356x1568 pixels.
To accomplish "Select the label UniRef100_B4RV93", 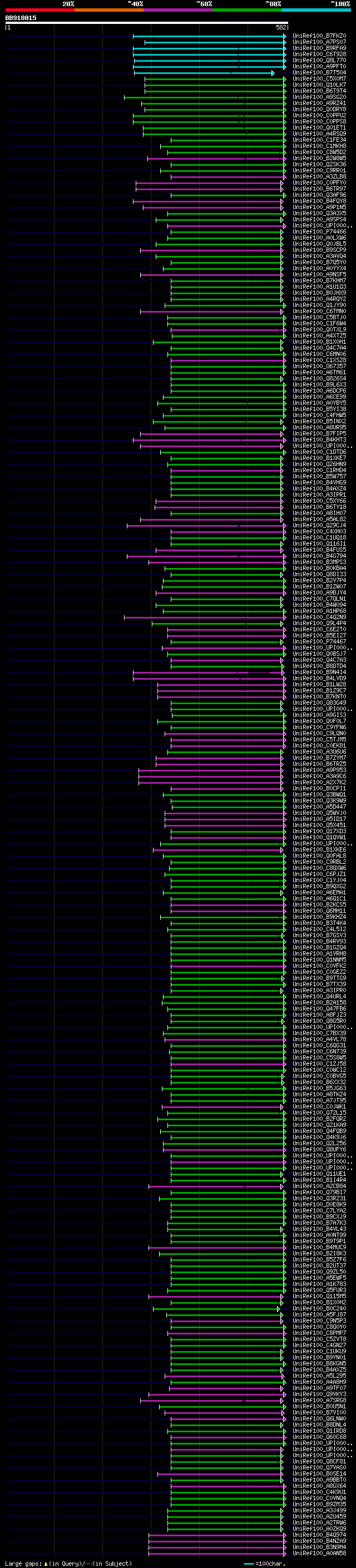I will (x=319, y=942).
